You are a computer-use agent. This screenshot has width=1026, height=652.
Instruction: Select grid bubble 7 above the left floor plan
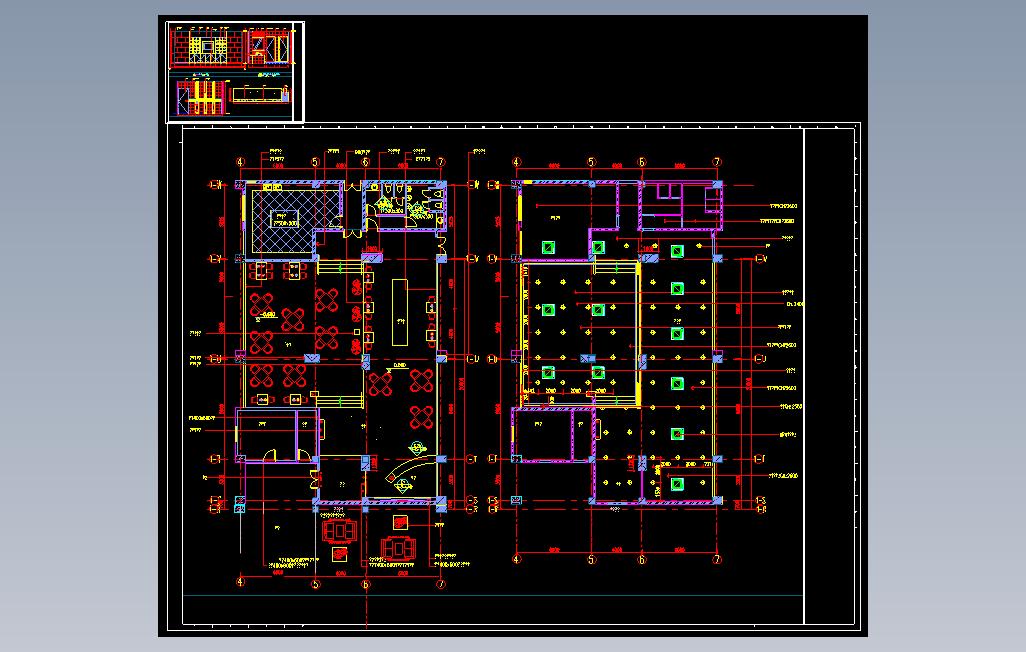click(441, 162)
